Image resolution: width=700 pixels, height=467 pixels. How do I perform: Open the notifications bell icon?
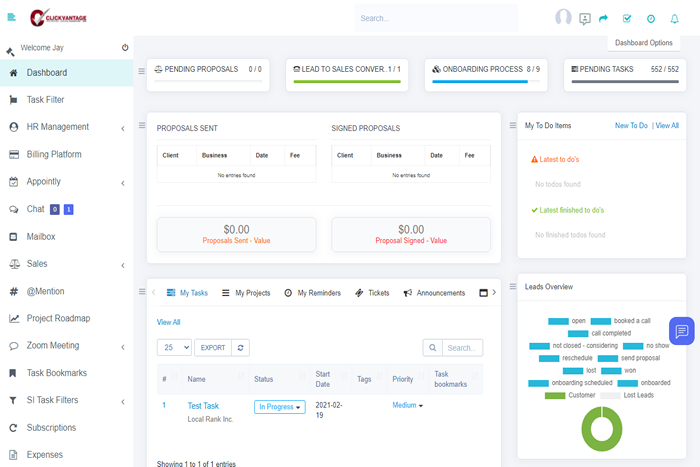point(675,18)
